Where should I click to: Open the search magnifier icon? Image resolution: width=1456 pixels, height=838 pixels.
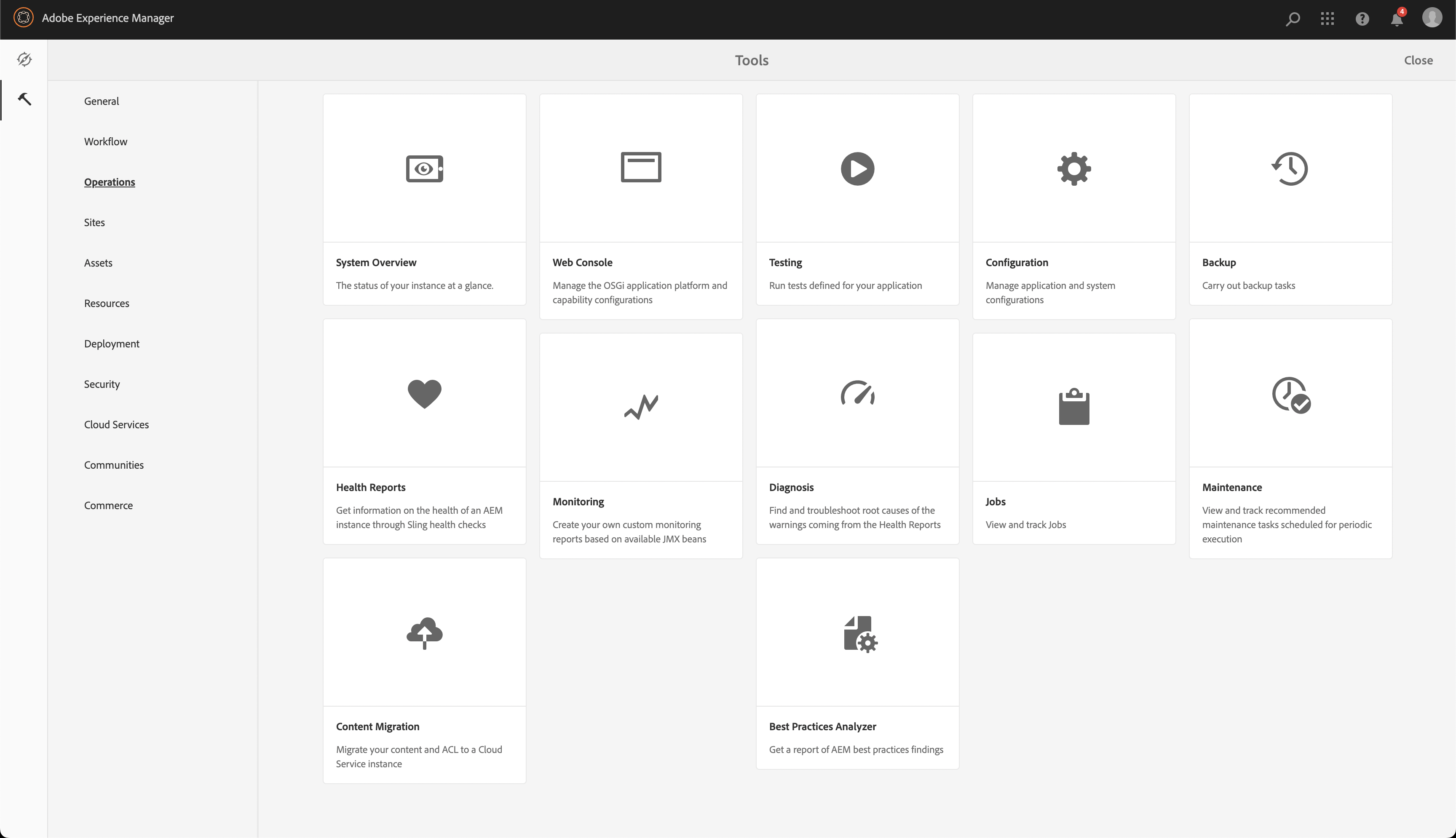point(1293,19)
